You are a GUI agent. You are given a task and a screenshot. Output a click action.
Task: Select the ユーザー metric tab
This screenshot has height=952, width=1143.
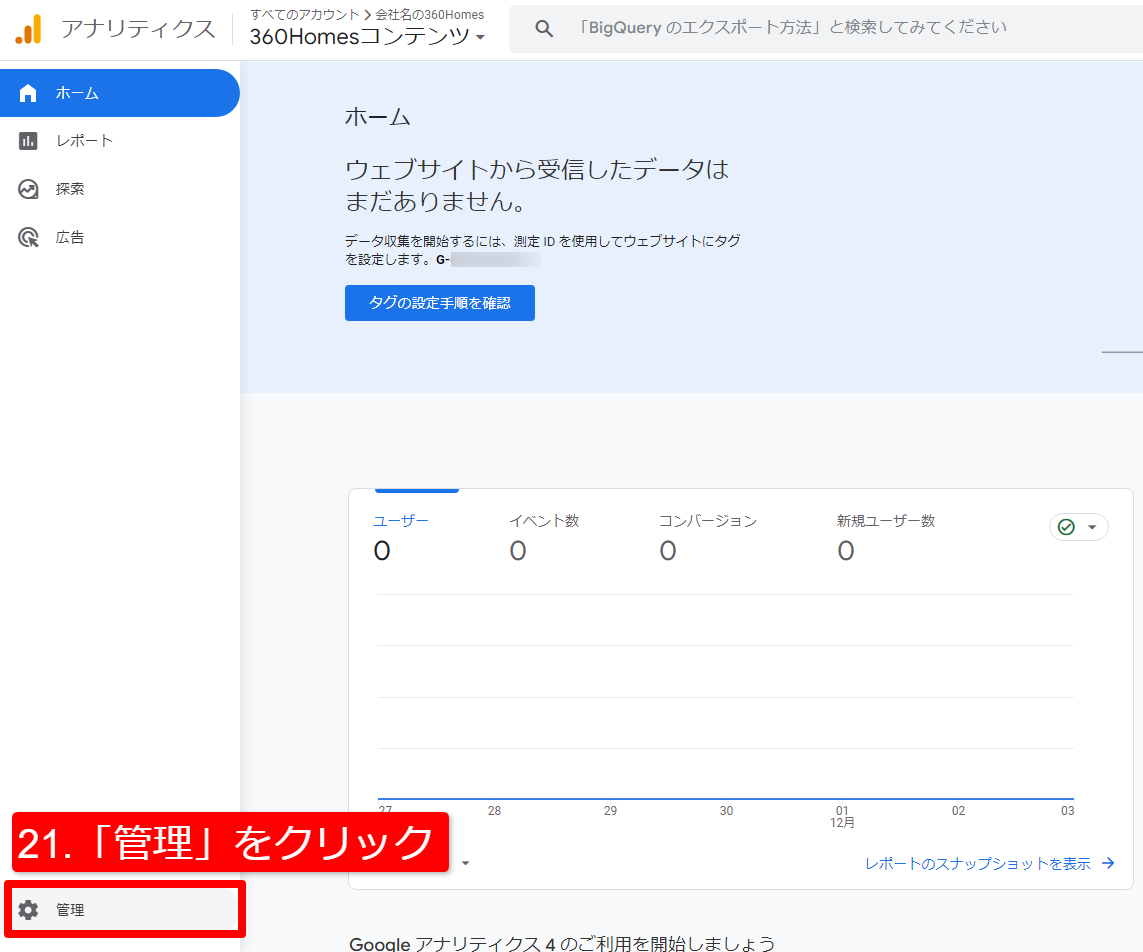(400, 521)
